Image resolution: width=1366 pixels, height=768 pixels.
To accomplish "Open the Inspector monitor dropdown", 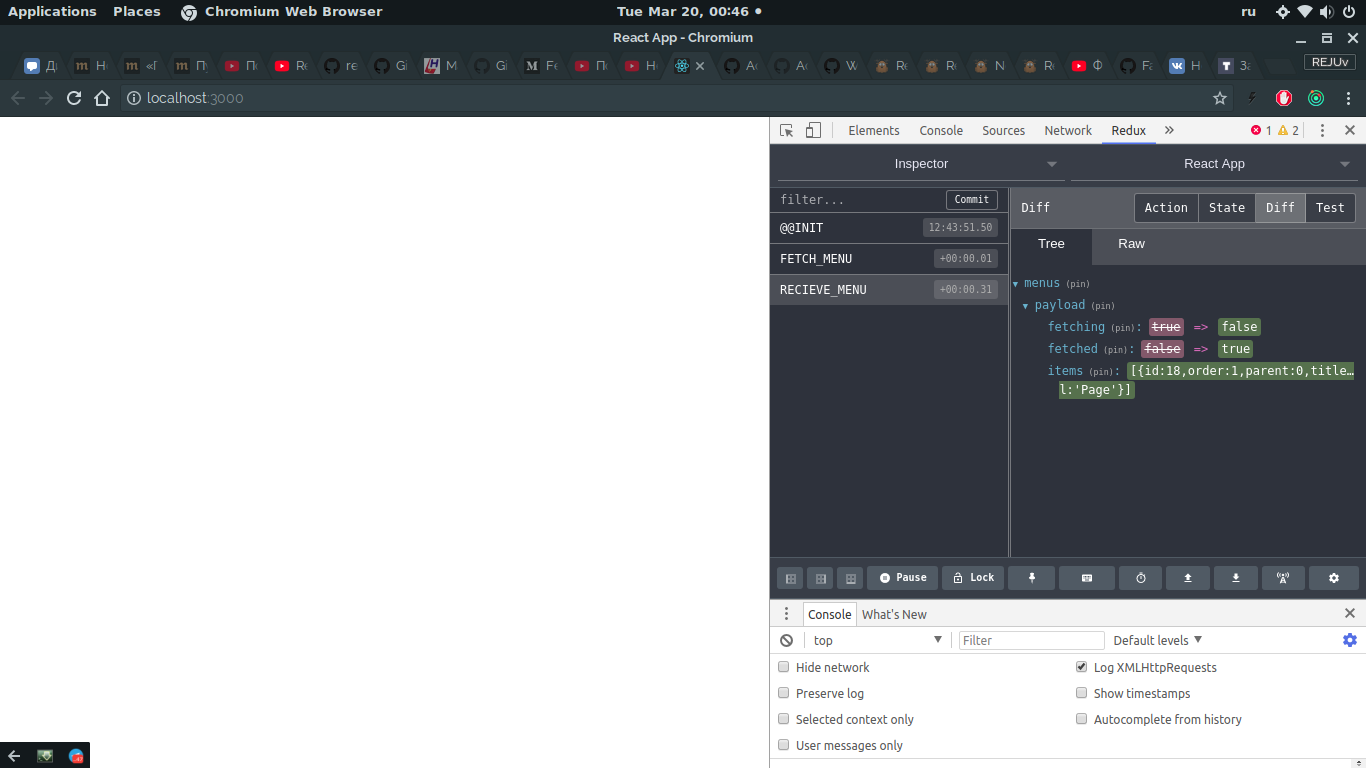I will point(921,164).
